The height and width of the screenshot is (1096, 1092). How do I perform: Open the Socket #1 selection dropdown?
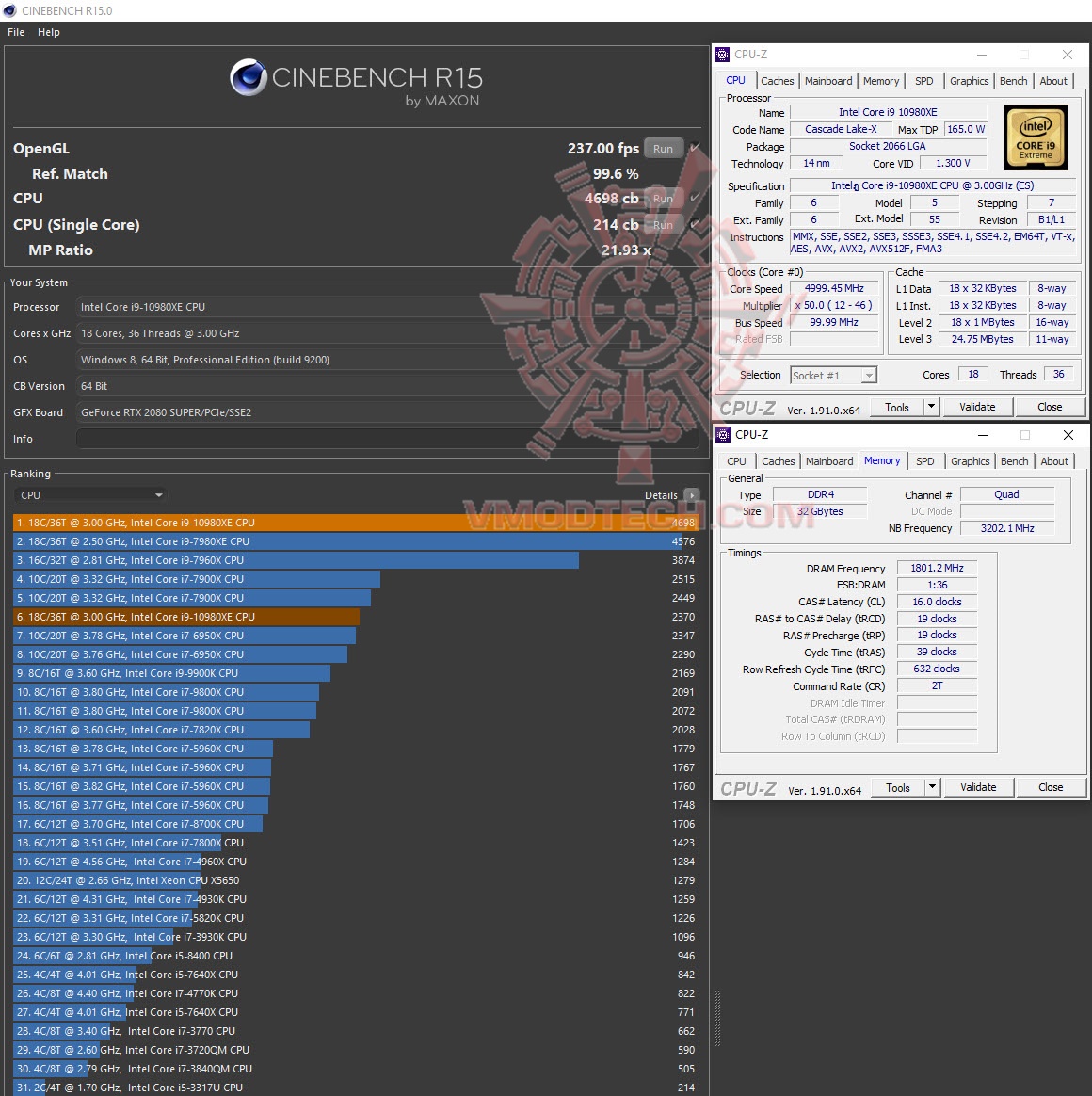pos(833,376)
